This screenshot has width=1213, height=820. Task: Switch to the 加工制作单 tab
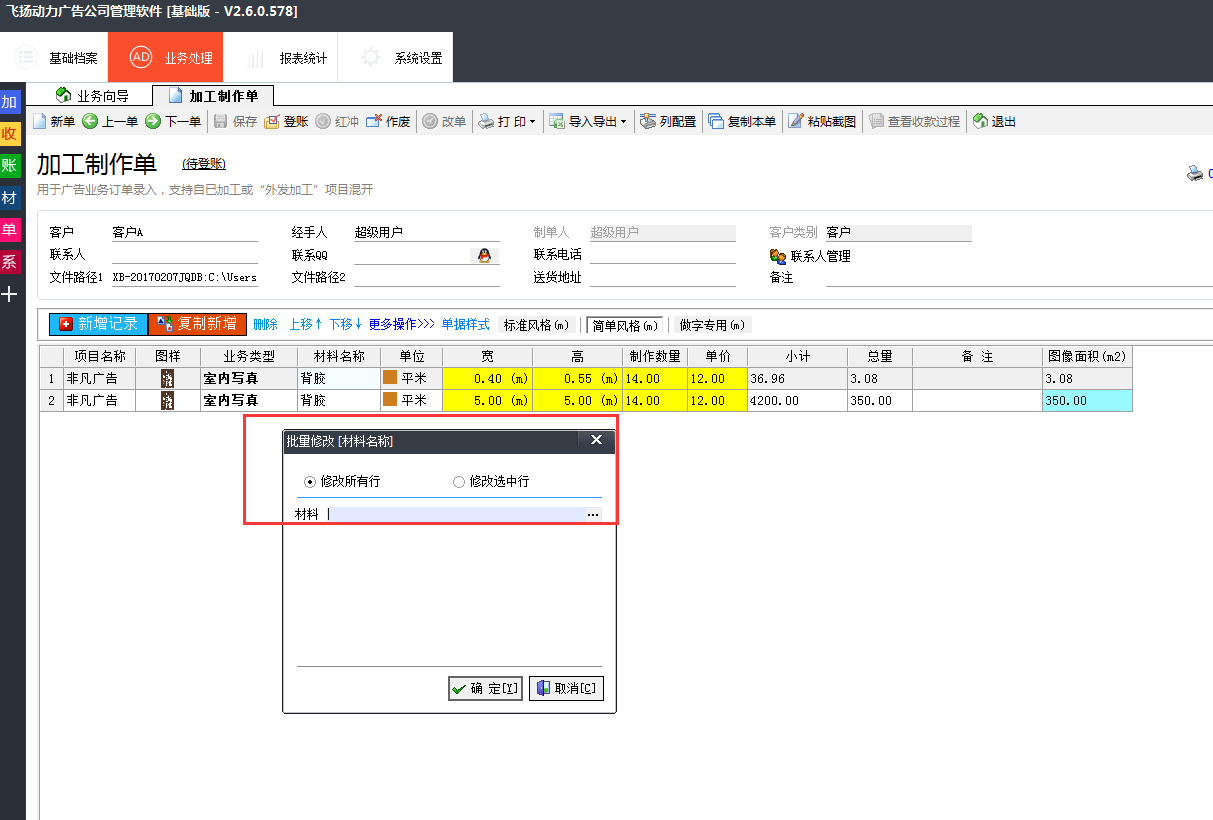pyautogui.click(x=213, y=96)
